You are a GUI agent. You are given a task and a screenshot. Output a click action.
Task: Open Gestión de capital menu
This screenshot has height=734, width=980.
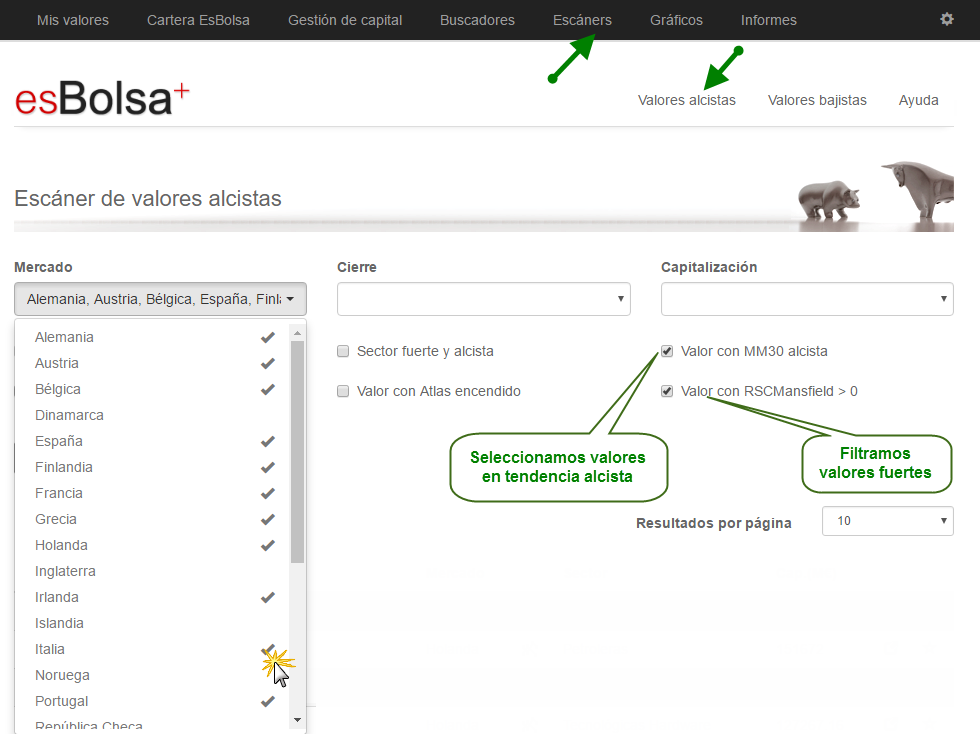(x=345, y=20)
